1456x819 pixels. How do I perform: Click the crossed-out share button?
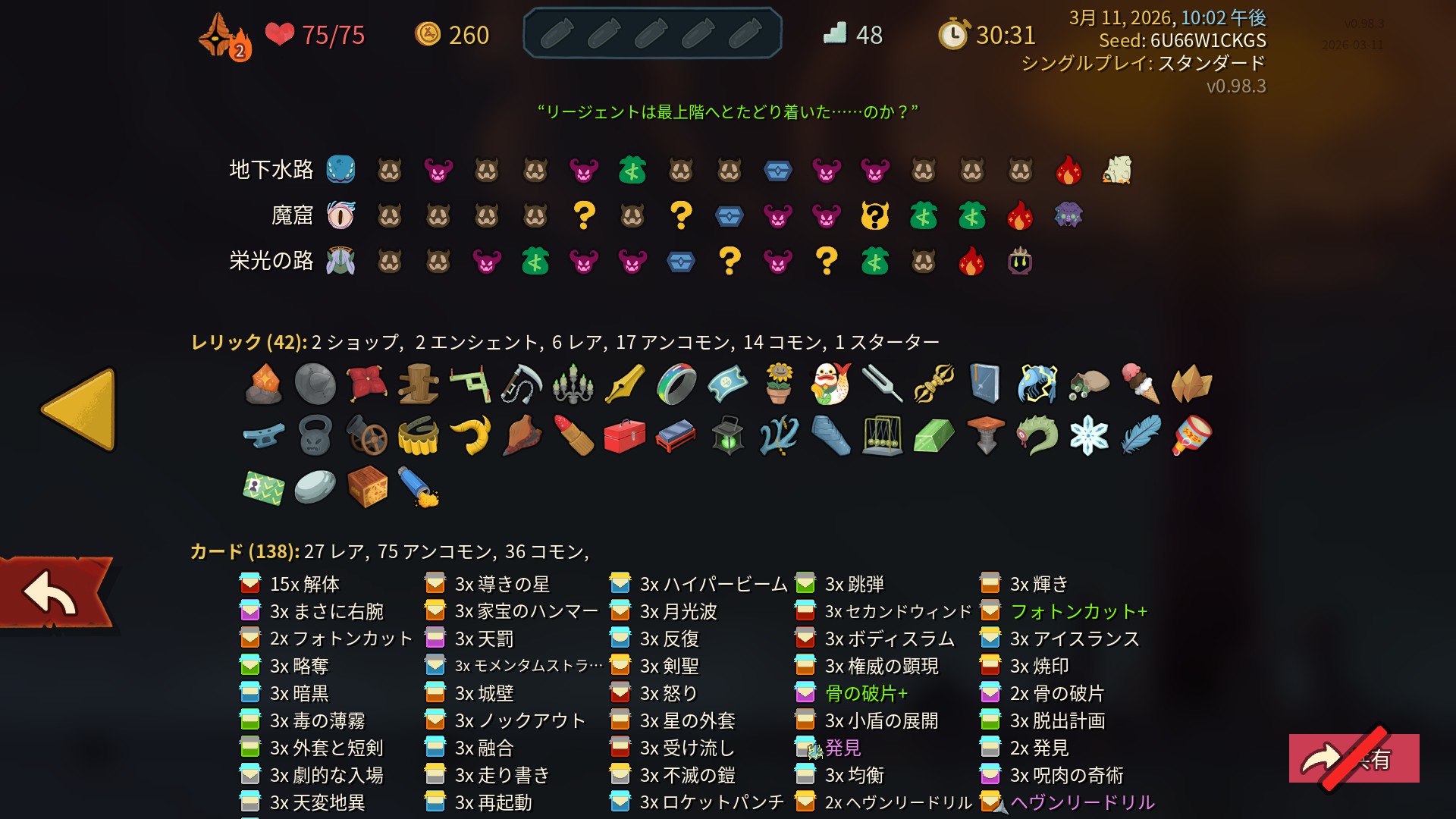[1354, 758]
